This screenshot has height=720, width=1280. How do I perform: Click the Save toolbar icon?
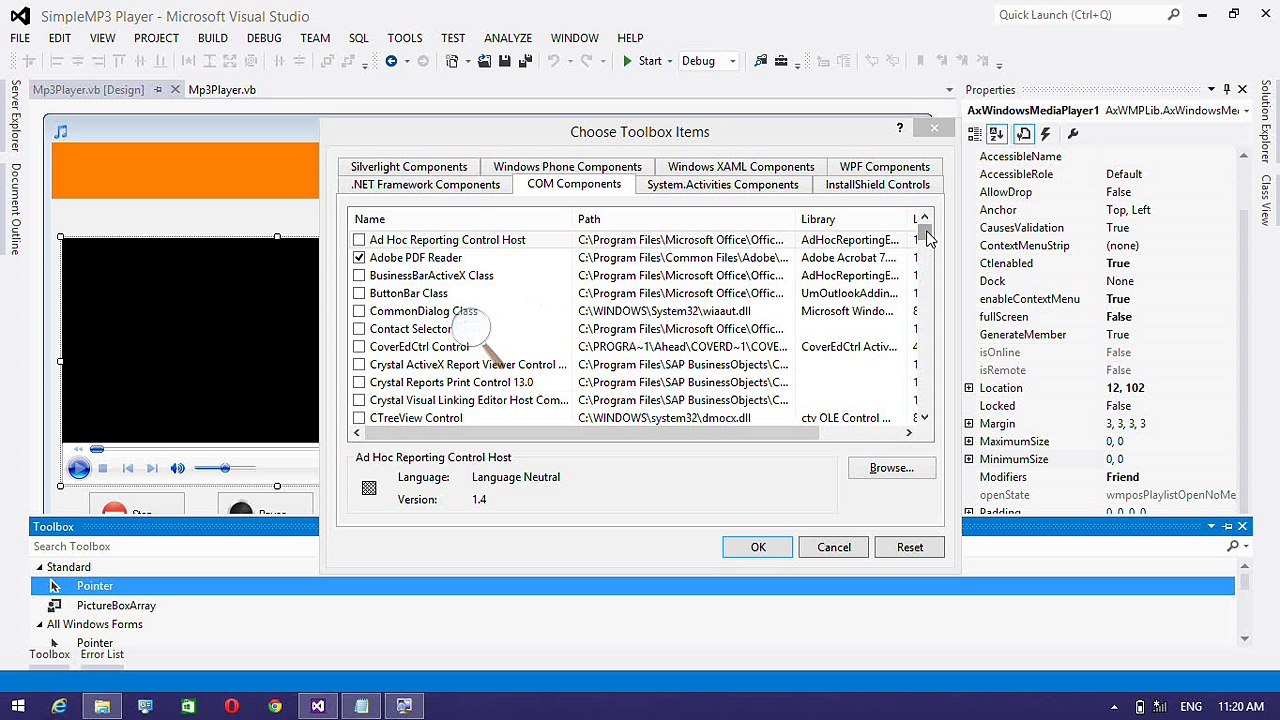pyautogui.click(x=505, y=61)
